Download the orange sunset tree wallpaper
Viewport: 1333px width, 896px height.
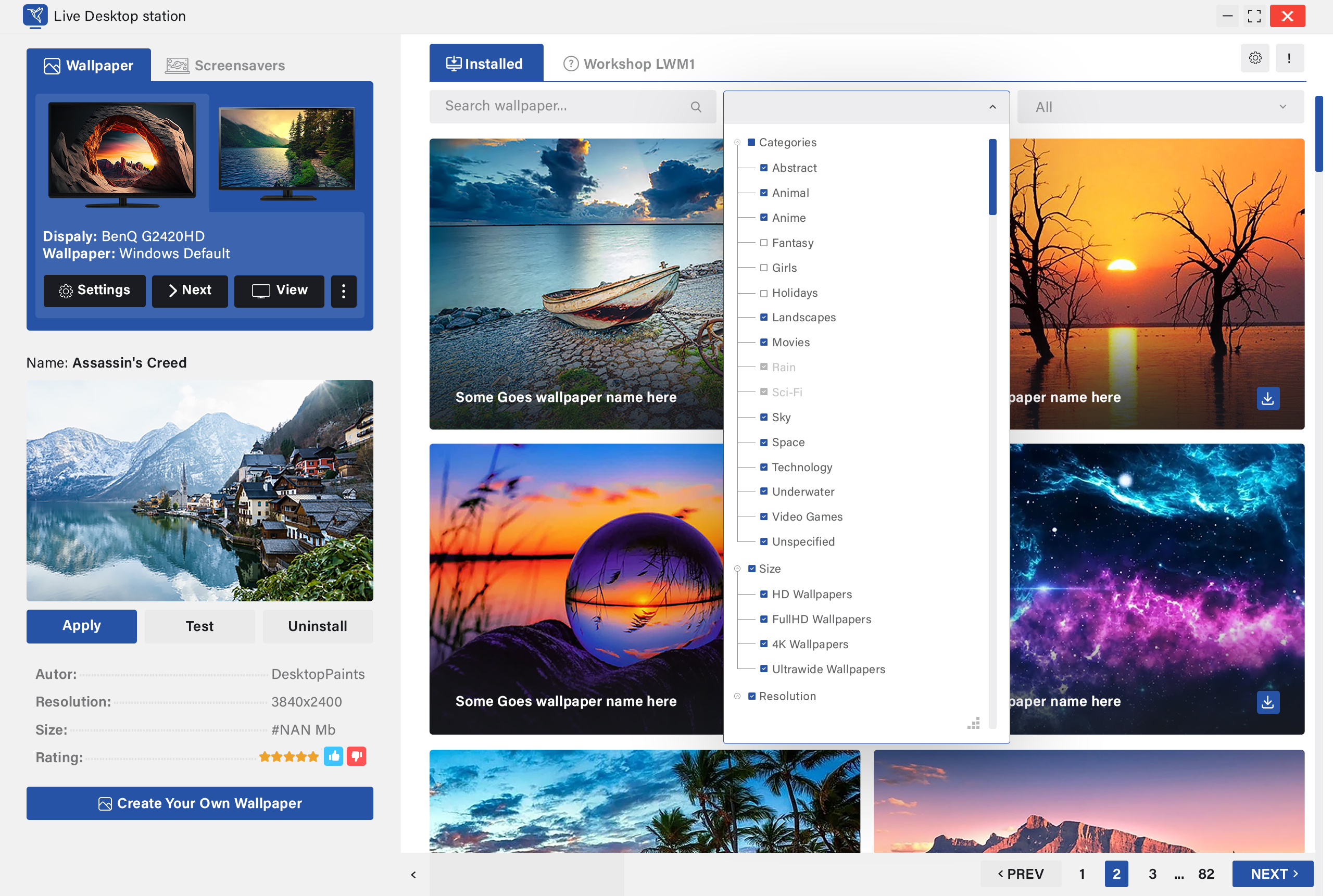[x=1267, y=398]
